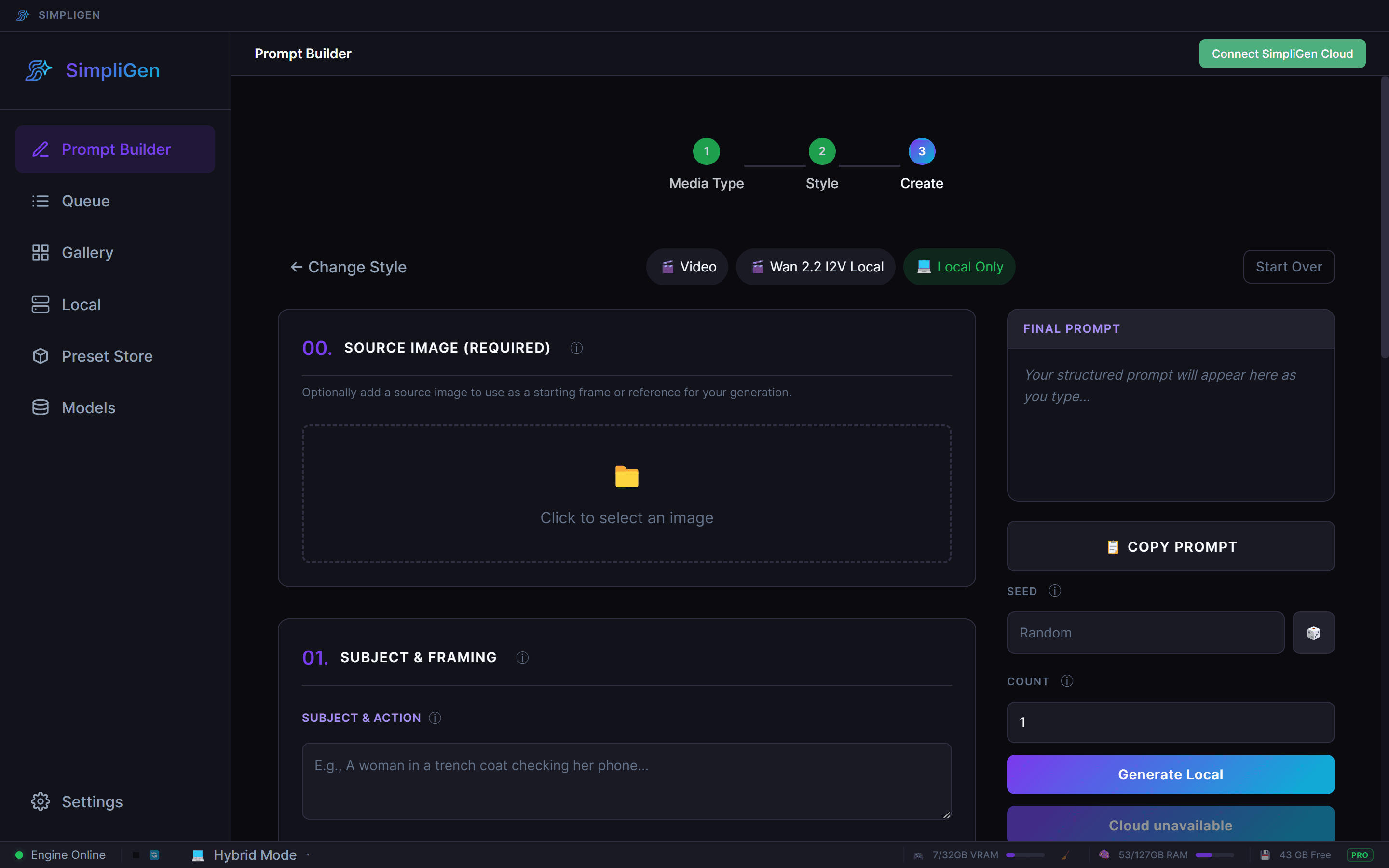Show info for the Seed field
The width and height of the screenshot is (1389, 868).
(1055, 591)
